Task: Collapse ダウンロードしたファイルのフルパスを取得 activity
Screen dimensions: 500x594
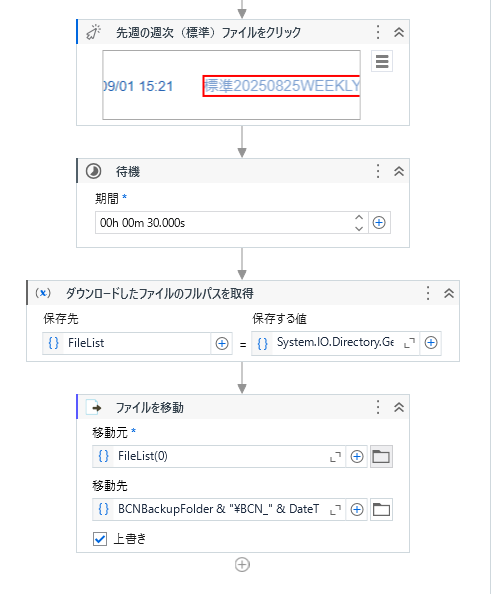Action: 449,293
